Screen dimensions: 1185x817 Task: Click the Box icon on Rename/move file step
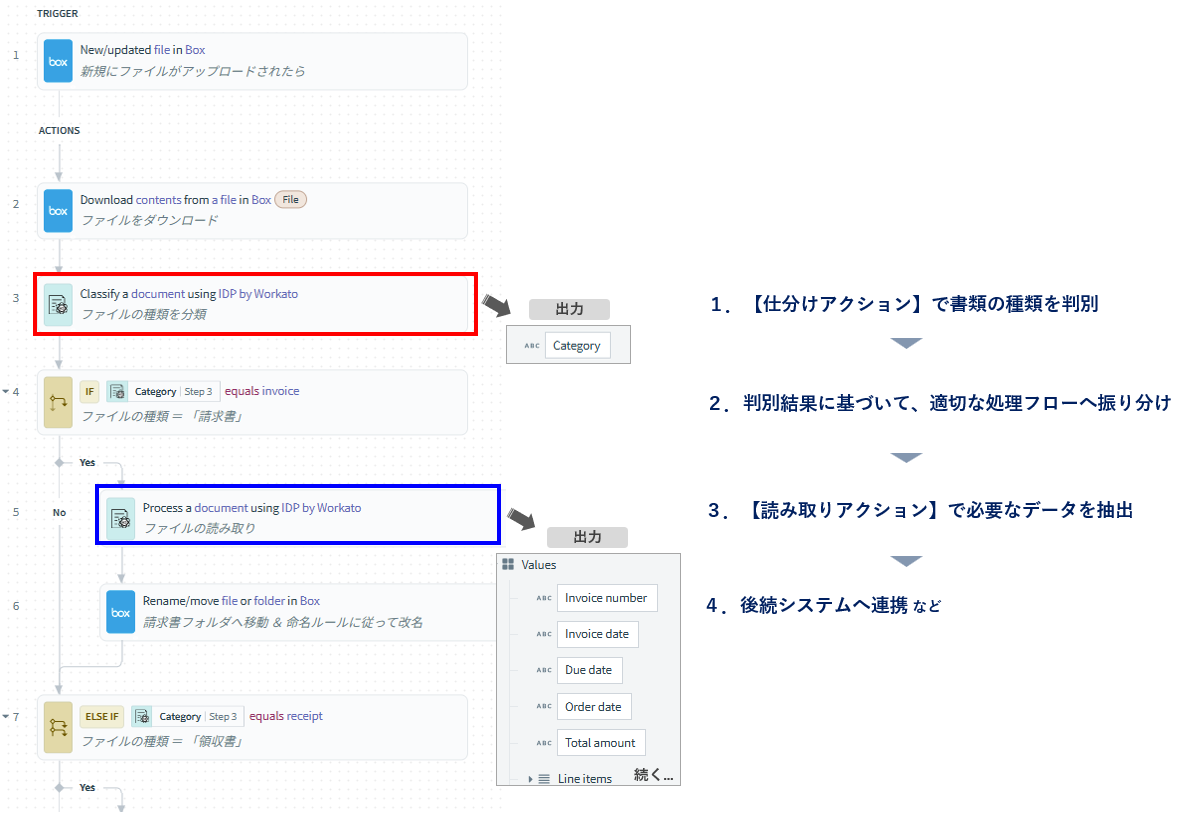(x=120, y=612)
